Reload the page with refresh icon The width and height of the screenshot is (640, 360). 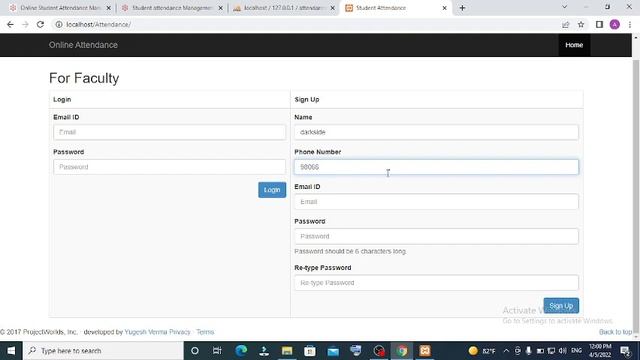tap(40, 24)
